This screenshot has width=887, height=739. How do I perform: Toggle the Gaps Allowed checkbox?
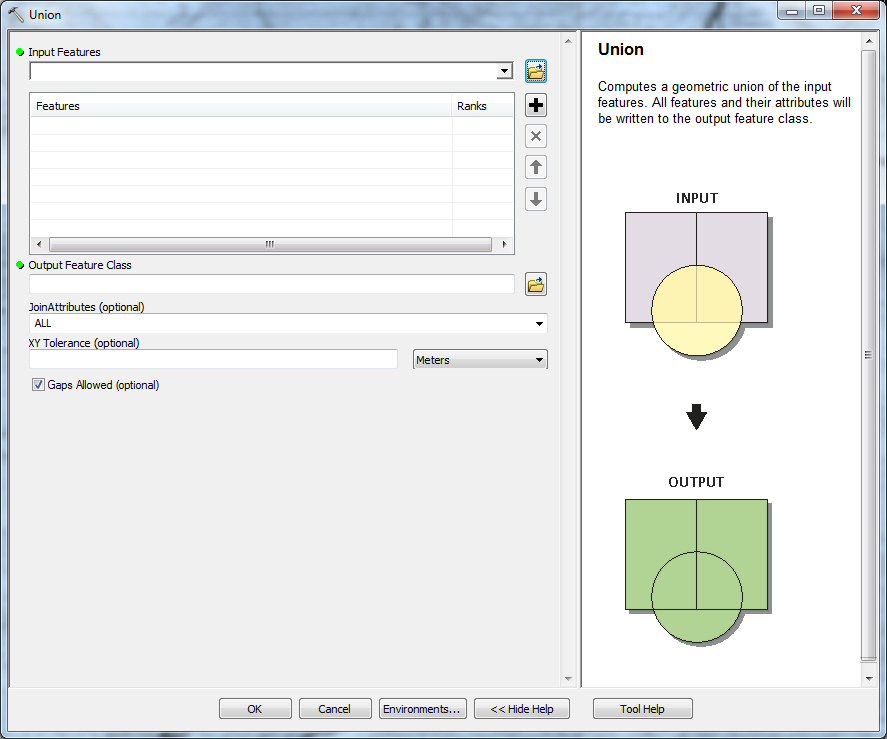pyautogui.click(x=39, y=385)
